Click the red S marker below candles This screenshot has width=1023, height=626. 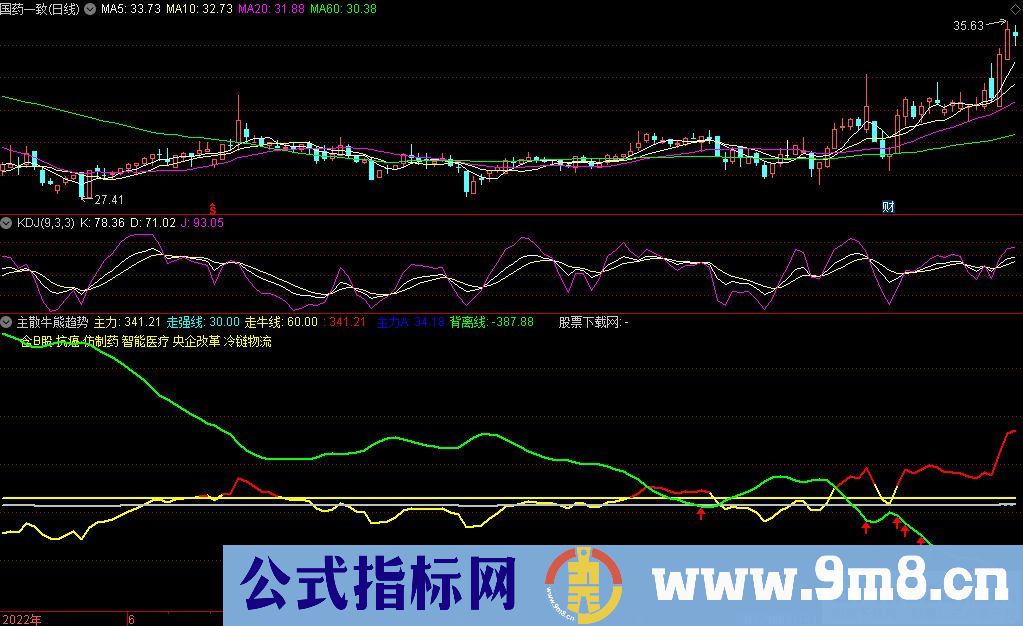213,210
